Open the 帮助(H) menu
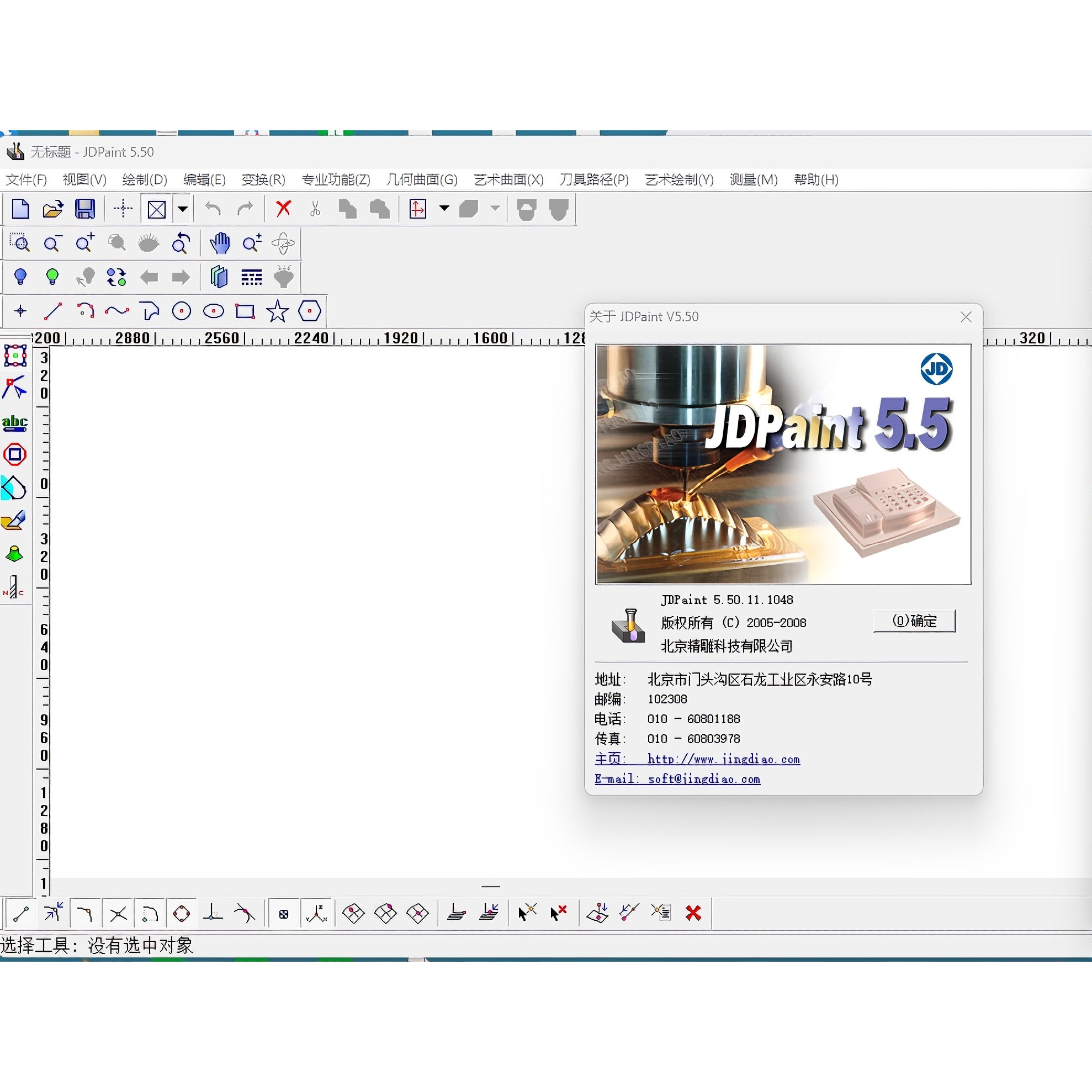Image resolution: width=1092 pixels, height=1092 pixels. click(816, 180)
